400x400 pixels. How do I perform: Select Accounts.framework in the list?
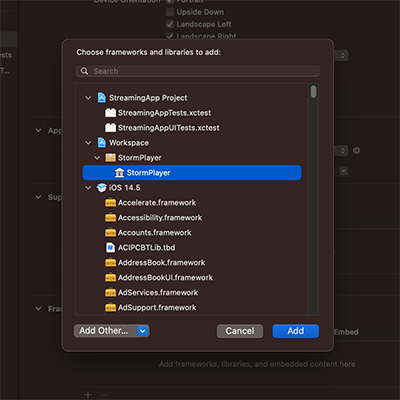click(155, 233)
